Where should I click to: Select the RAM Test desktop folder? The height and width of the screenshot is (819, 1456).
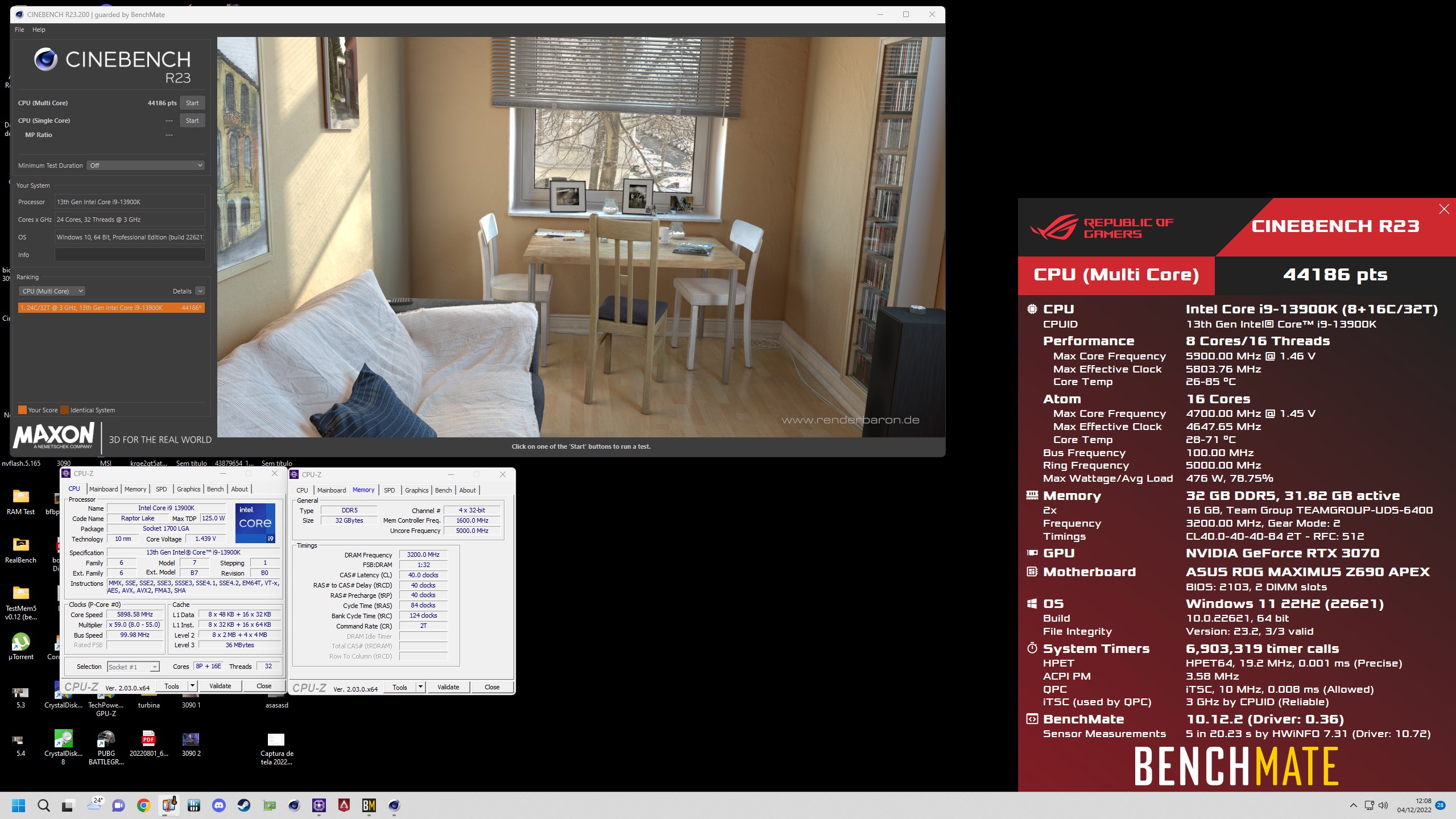click(x=21, y=502)
